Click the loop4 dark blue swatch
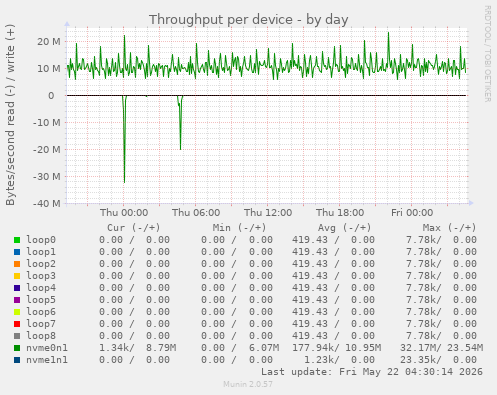This screenshot has height=395, width=497. pyautogui.click(x=17, y=288)
